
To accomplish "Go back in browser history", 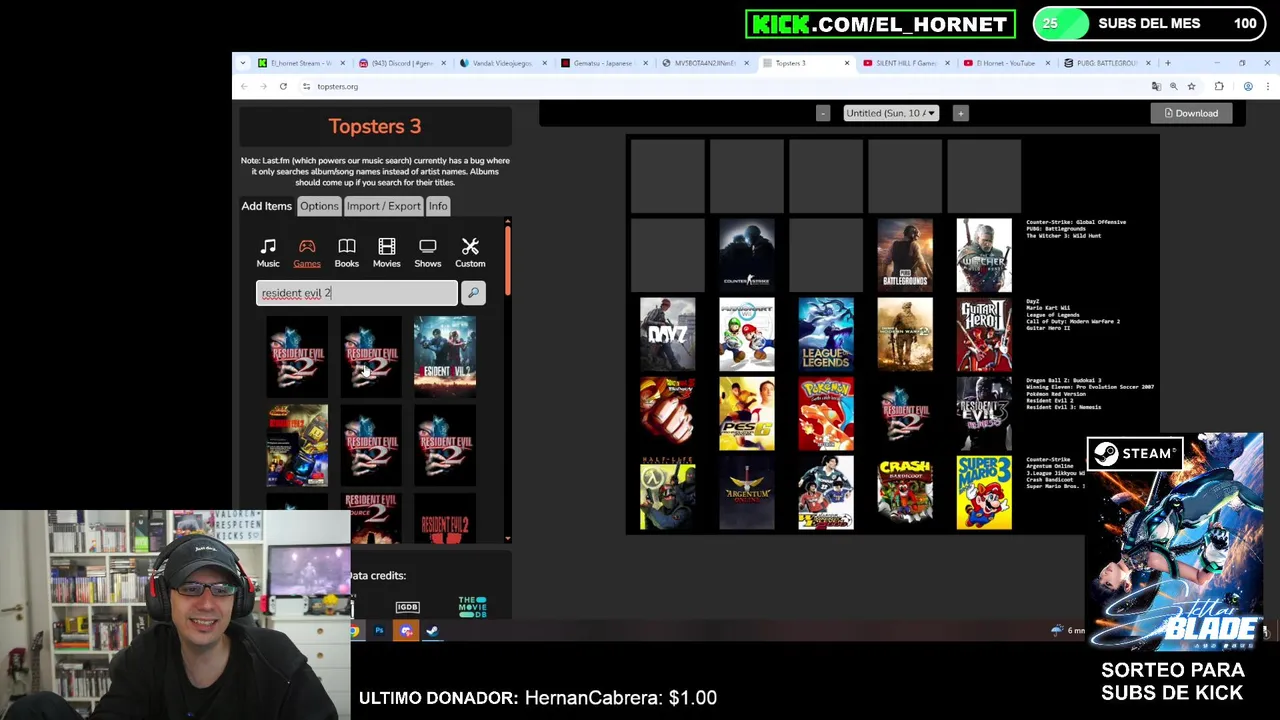I will pos(244,86).
